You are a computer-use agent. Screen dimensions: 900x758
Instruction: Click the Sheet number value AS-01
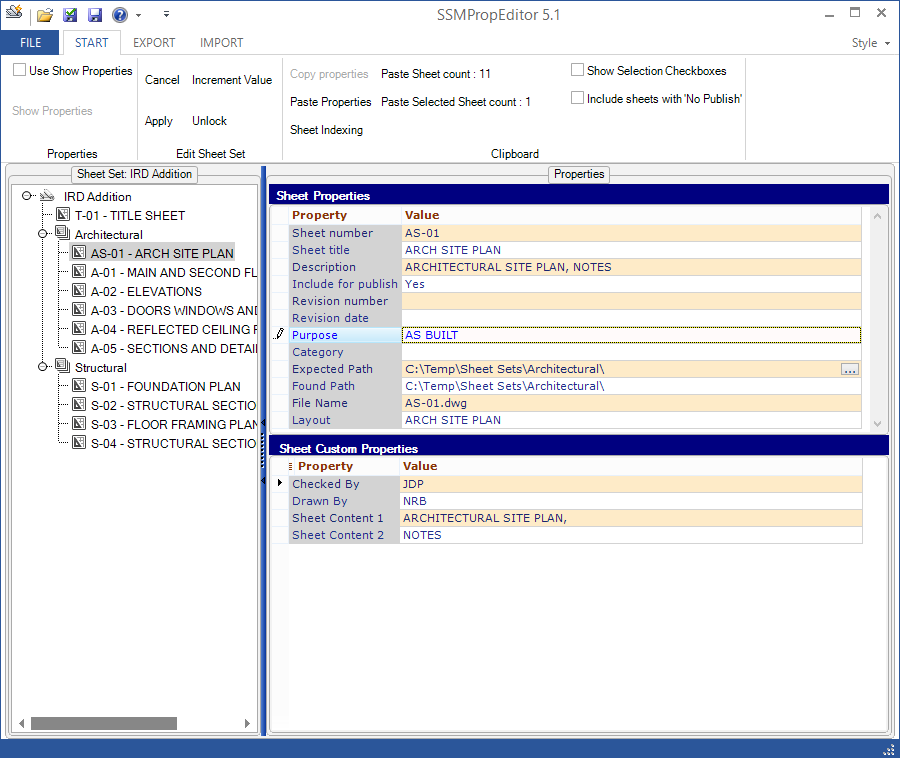click(x=631, y=233)
